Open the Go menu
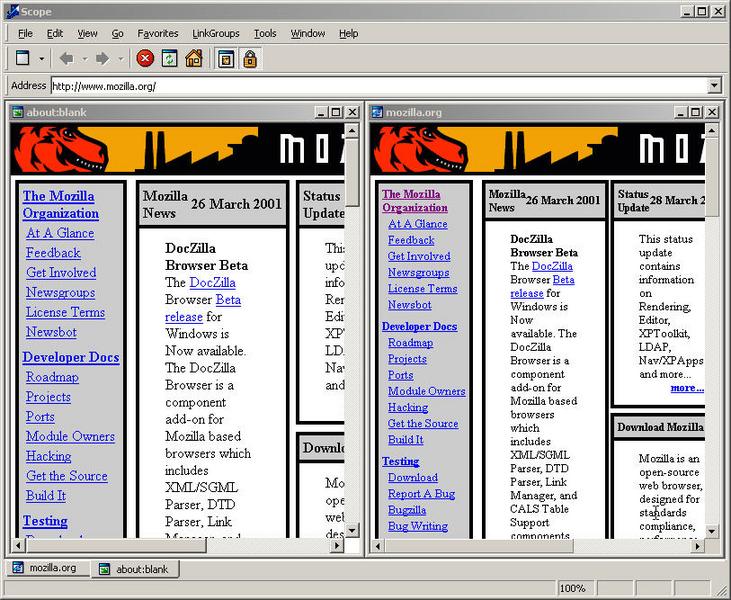 [x=117, y=34]
